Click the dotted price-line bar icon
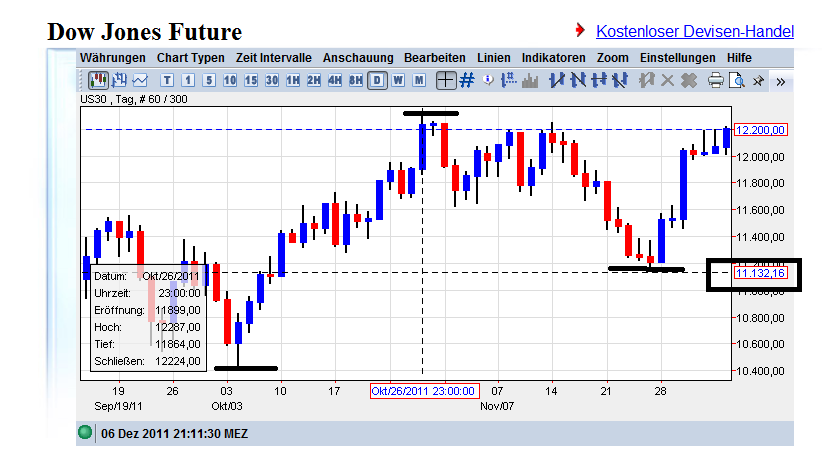 (x=509, y=81)
